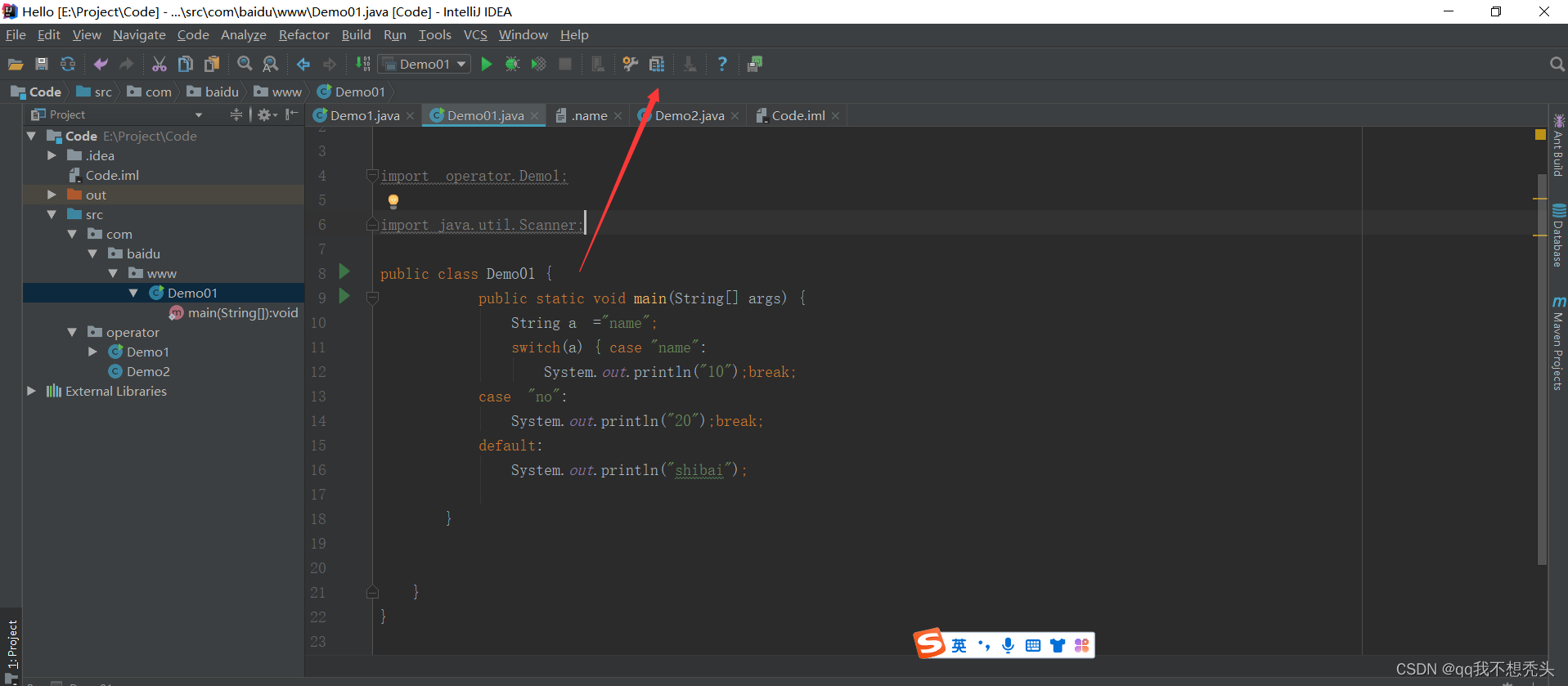The height and width of the screenshot is (686, 1568).
Task: Open the File menu
Action: pyautogui.click(x=16, y=35)
